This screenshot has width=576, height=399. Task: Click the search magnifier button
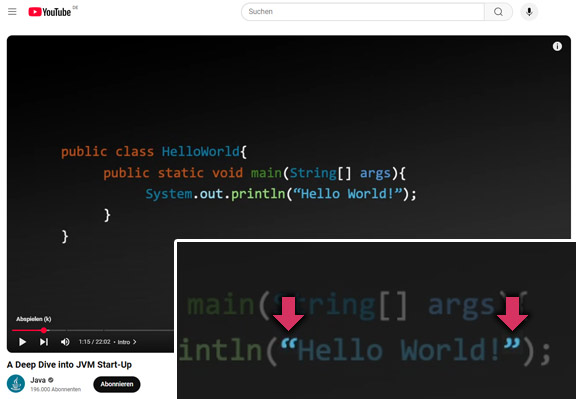[x=498, y=12]
